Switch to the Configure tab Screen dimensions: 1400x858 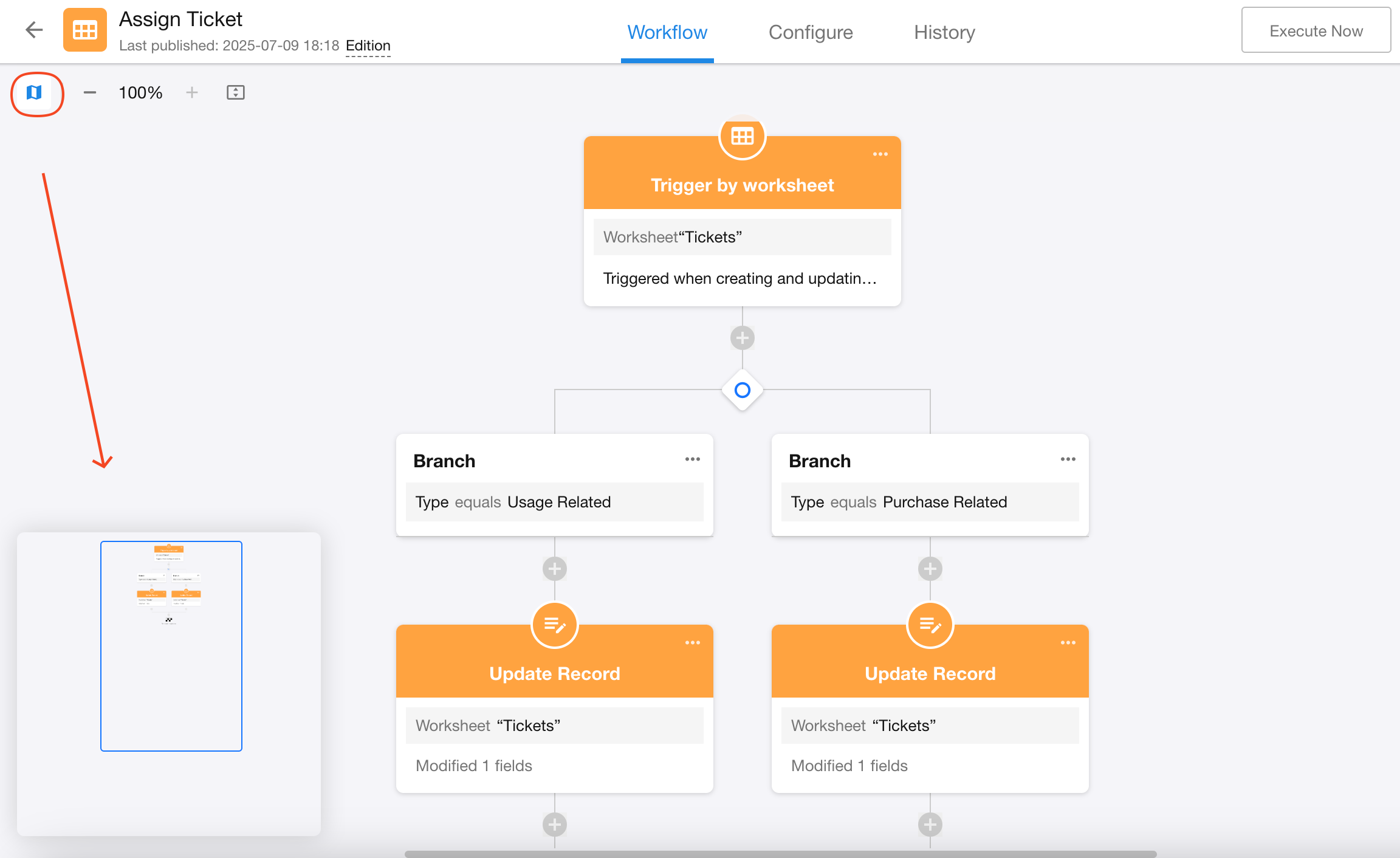click(810, 32)
